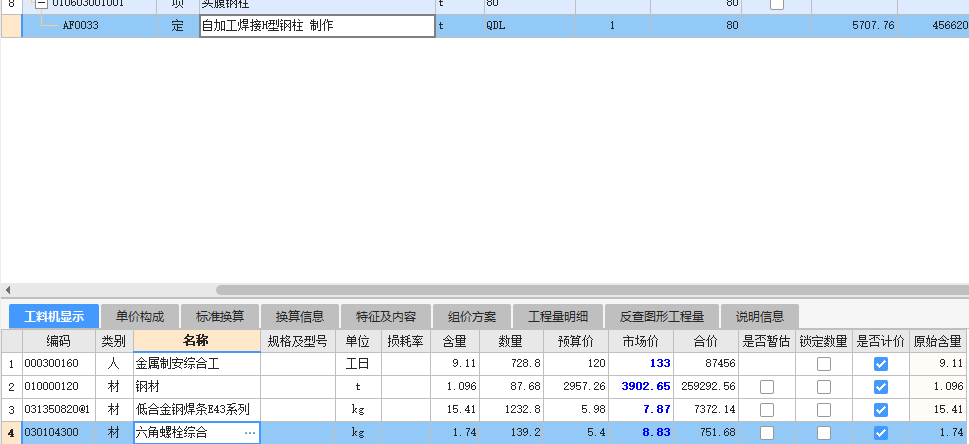Image resolution: width=969 pixels, height=444 pixels.
Task: Click budget price 2957.26 cell
Action: 575,387
